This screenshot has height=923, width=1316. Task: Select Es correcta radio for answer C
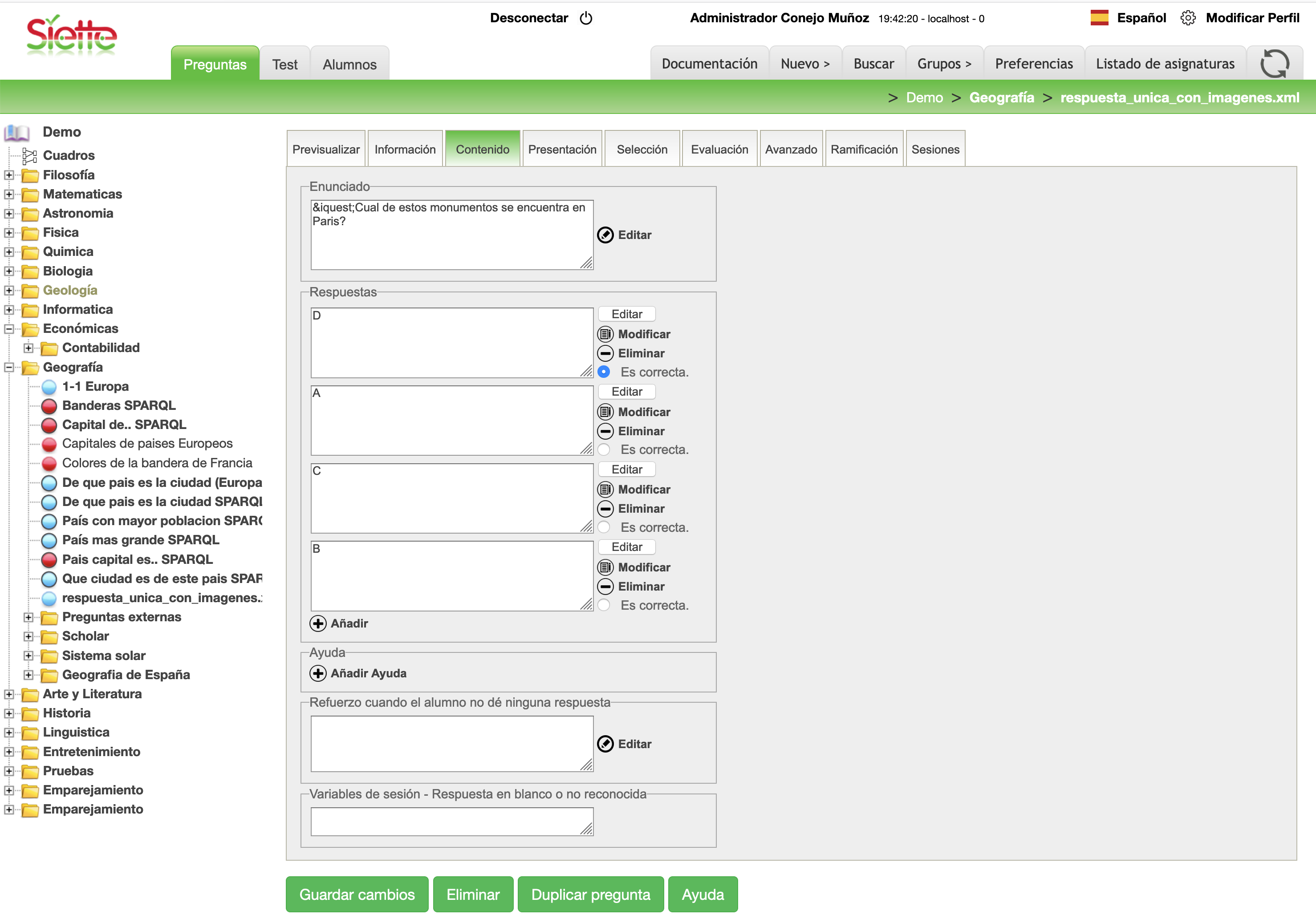[x=604, y=527]
